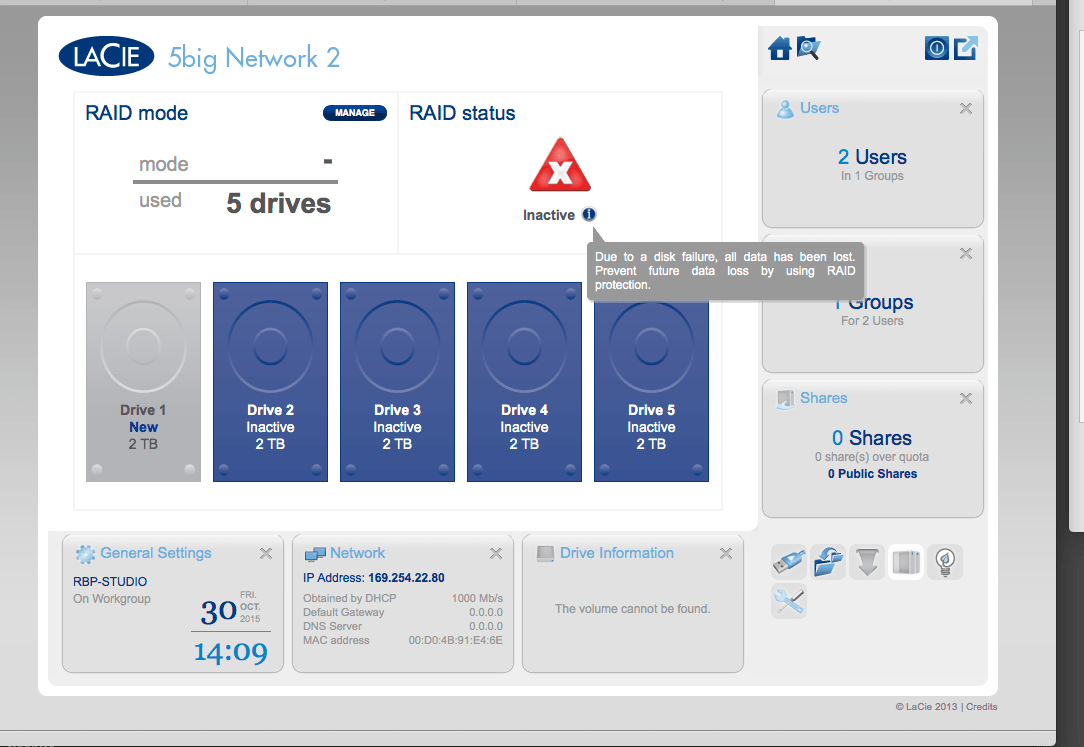
Task: Open the General Settings title link
Action: 156,553
